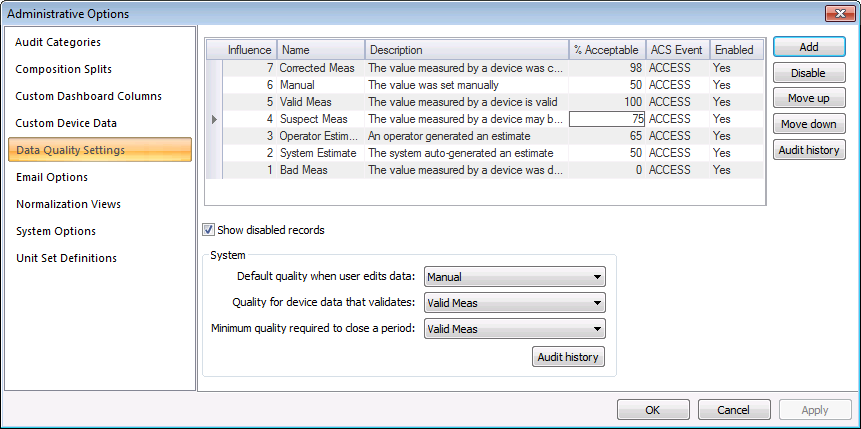Close the Administrative Options window
861x429 pixels.
[x=840, y=14]
